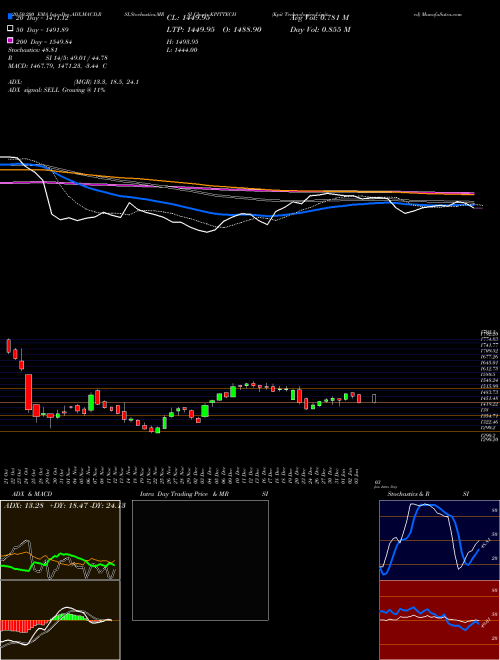Screen dimensions: 500x660
Task: Click the Day Vol: 0.855 M text
Action: (x=320, y=30)
